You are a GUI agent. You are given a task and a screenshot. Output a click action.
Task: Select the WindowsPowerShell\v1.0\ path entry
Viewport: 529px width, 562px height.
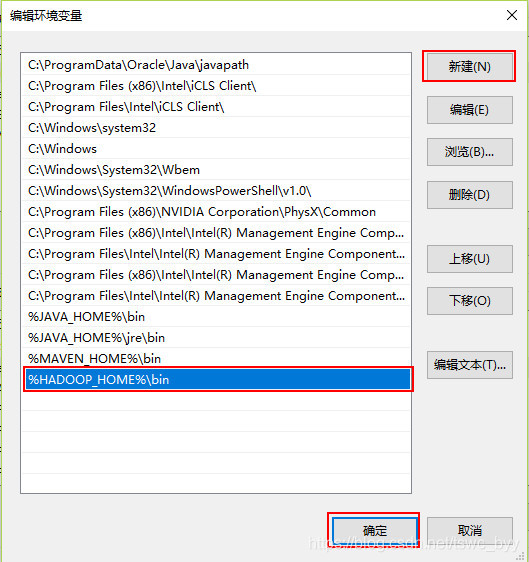tap(216, 191)
